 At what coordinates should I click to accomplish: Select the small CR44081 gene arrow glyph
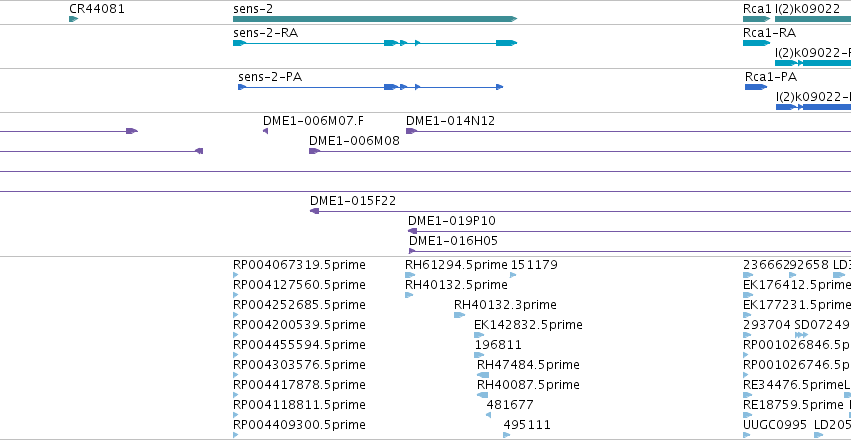tap(74, 19)
